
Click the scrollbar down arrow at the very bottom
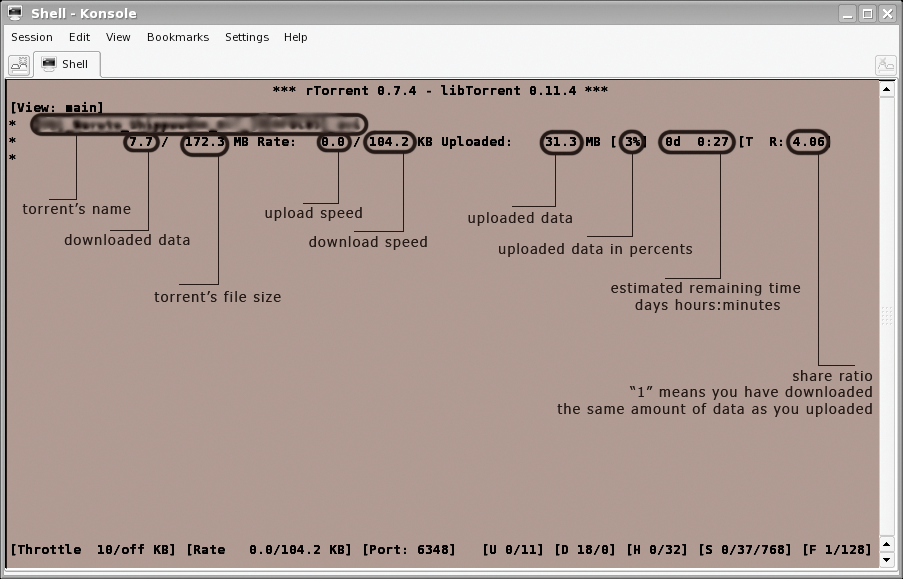[886, 559]
